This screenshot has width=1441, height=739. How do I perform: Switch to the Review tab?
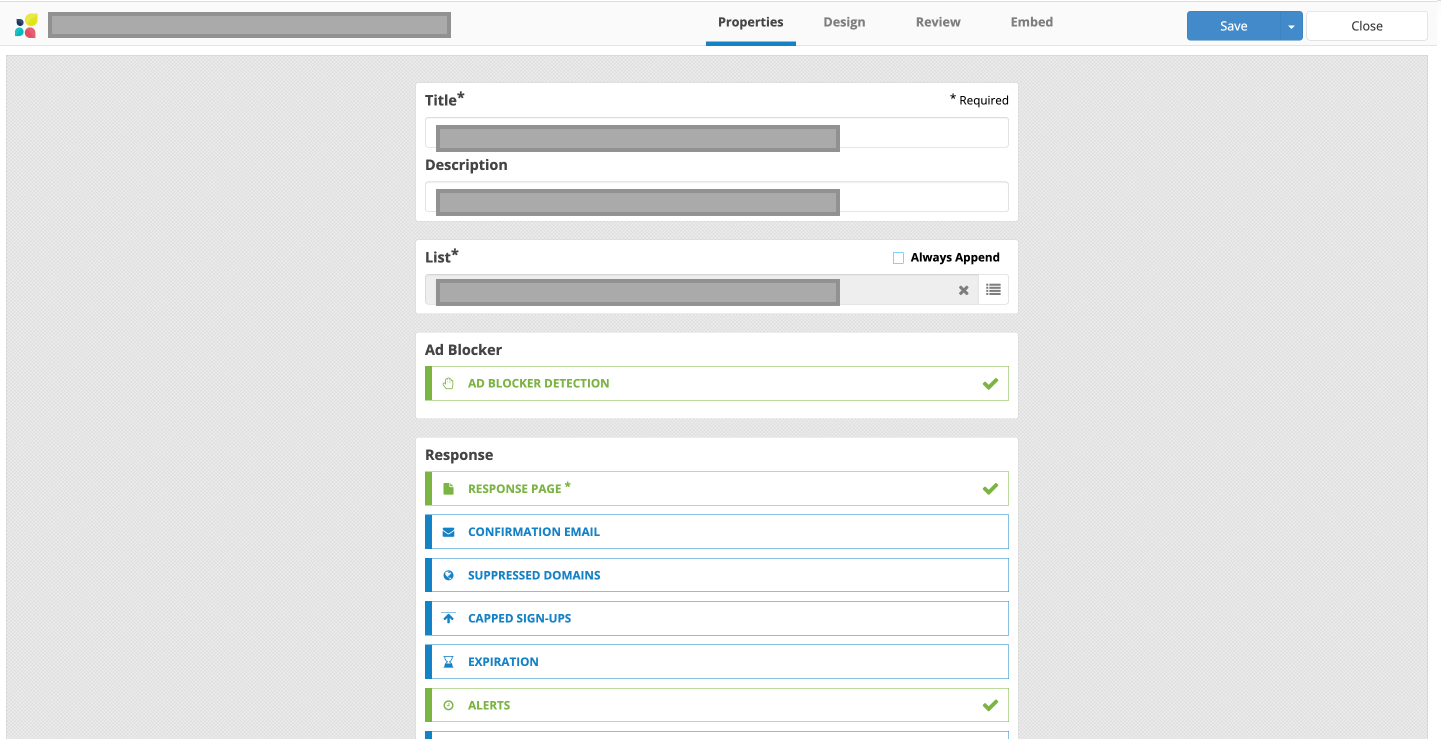click(937, 21)
